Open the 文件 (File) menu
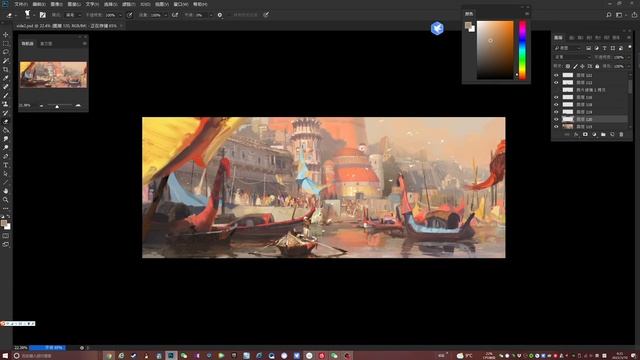Screen dimensions: 640x360 click(21, 4)
